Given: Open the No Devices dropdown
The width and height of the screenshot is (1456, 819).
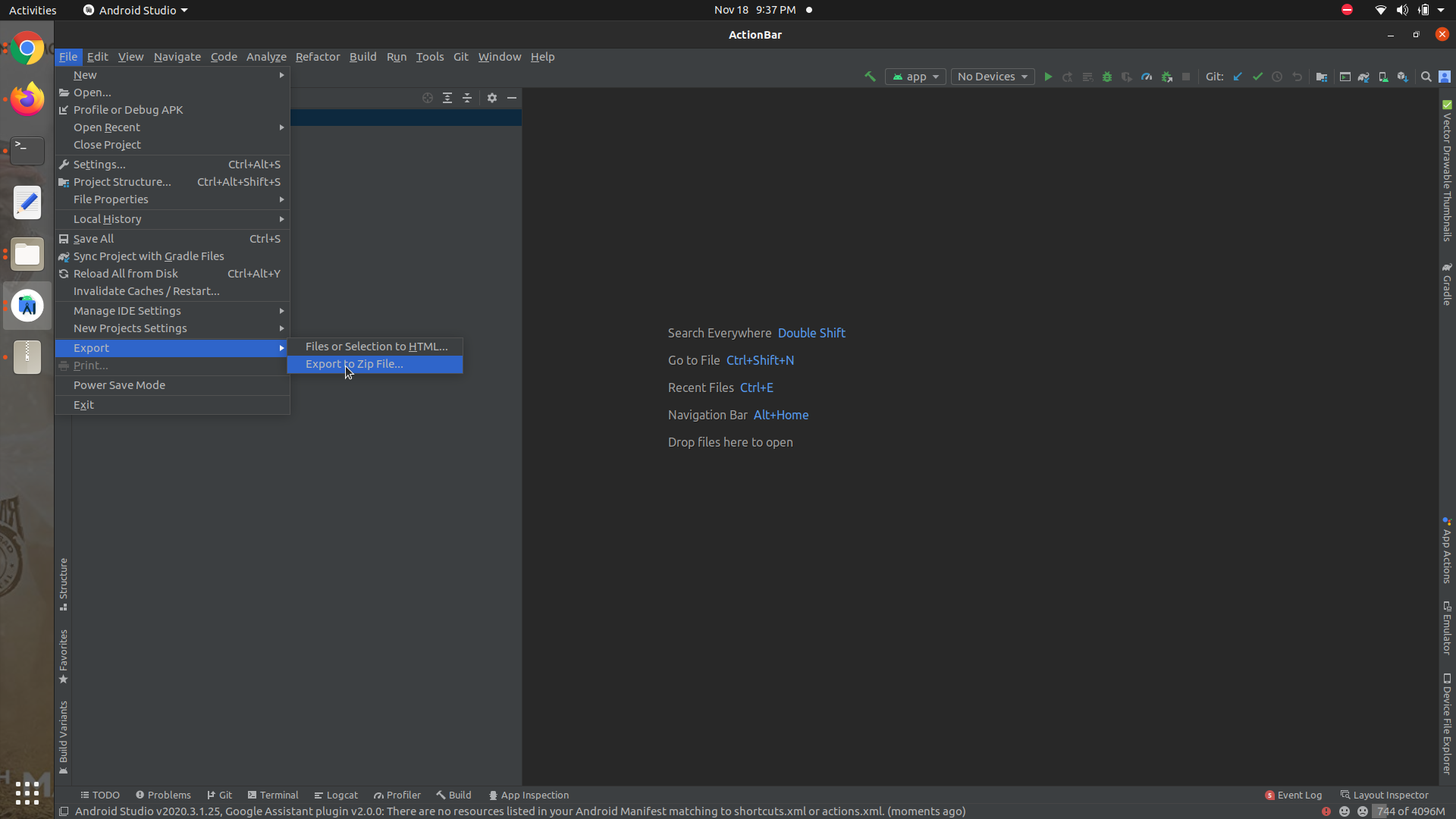Looking at the screenshot, I should [993, 77].
